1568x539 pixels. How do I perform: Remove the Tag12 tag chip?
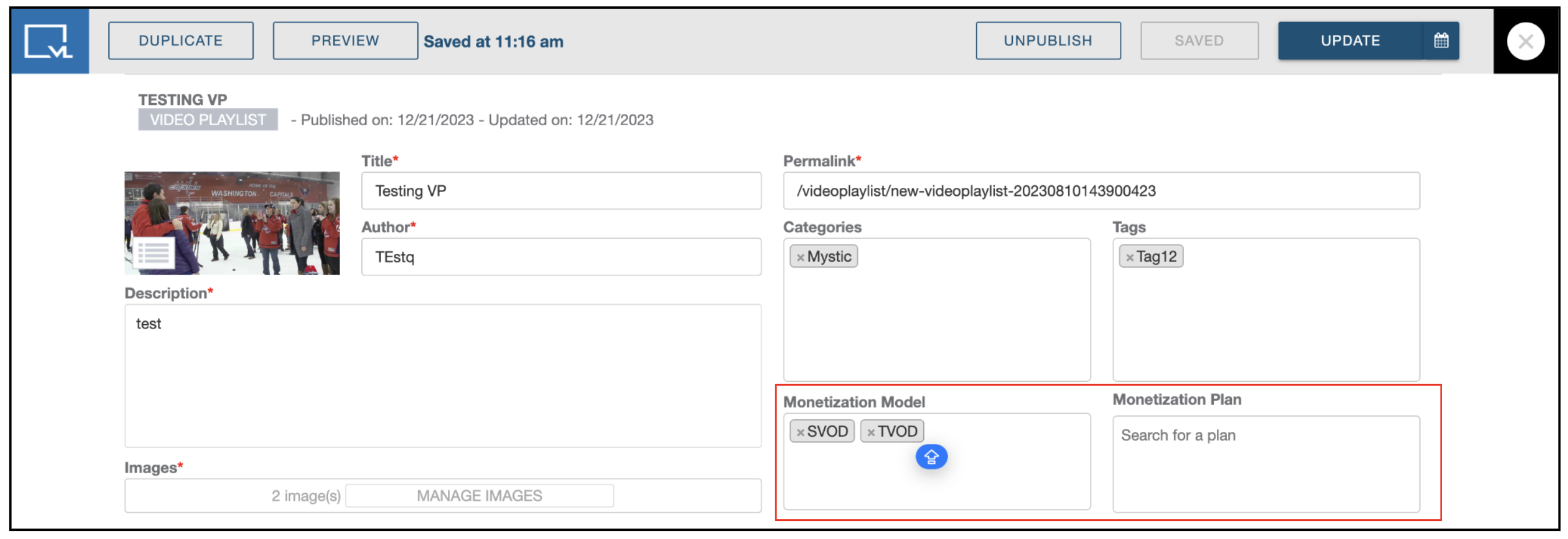(x=1130, y=257)
